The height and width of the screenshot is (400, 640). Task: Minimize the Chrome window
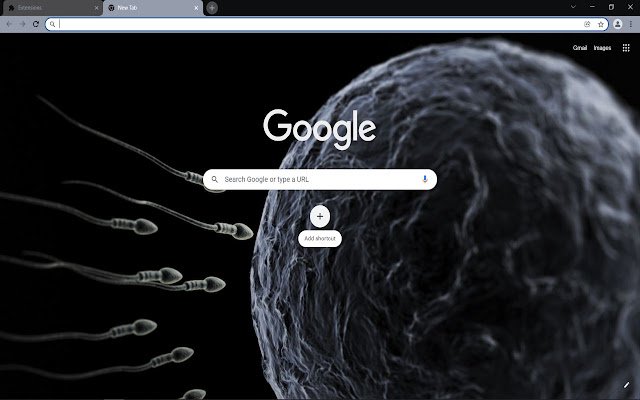592,7
